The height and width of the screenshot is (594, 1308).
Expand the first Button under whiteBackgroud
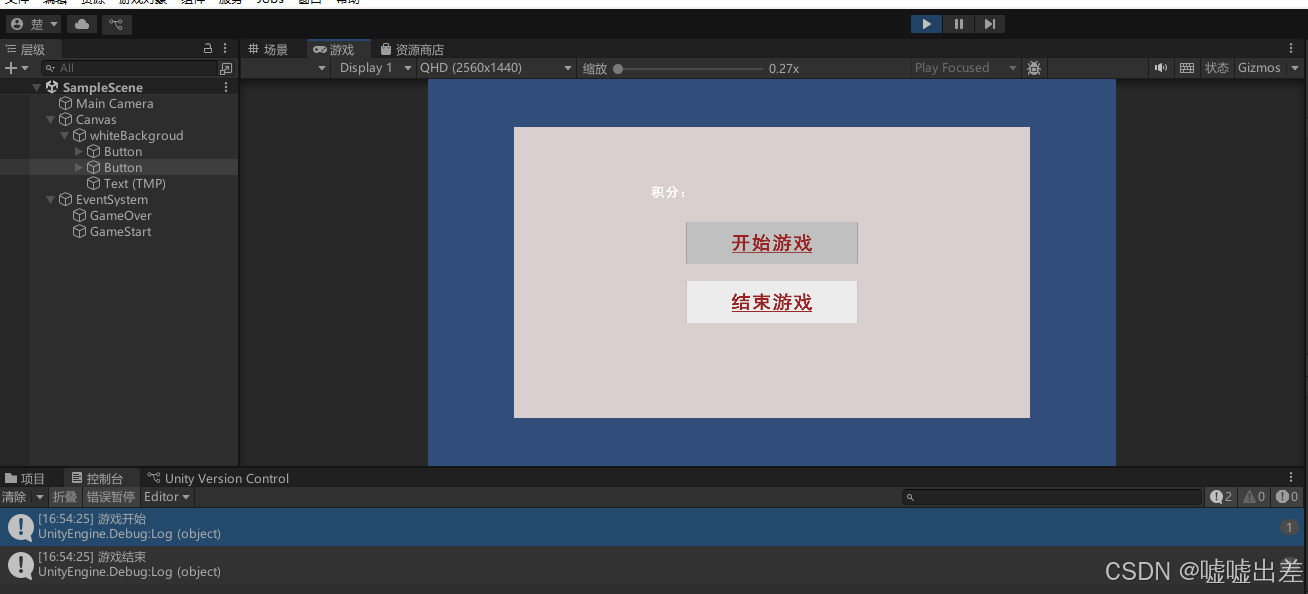pos(79,151)
